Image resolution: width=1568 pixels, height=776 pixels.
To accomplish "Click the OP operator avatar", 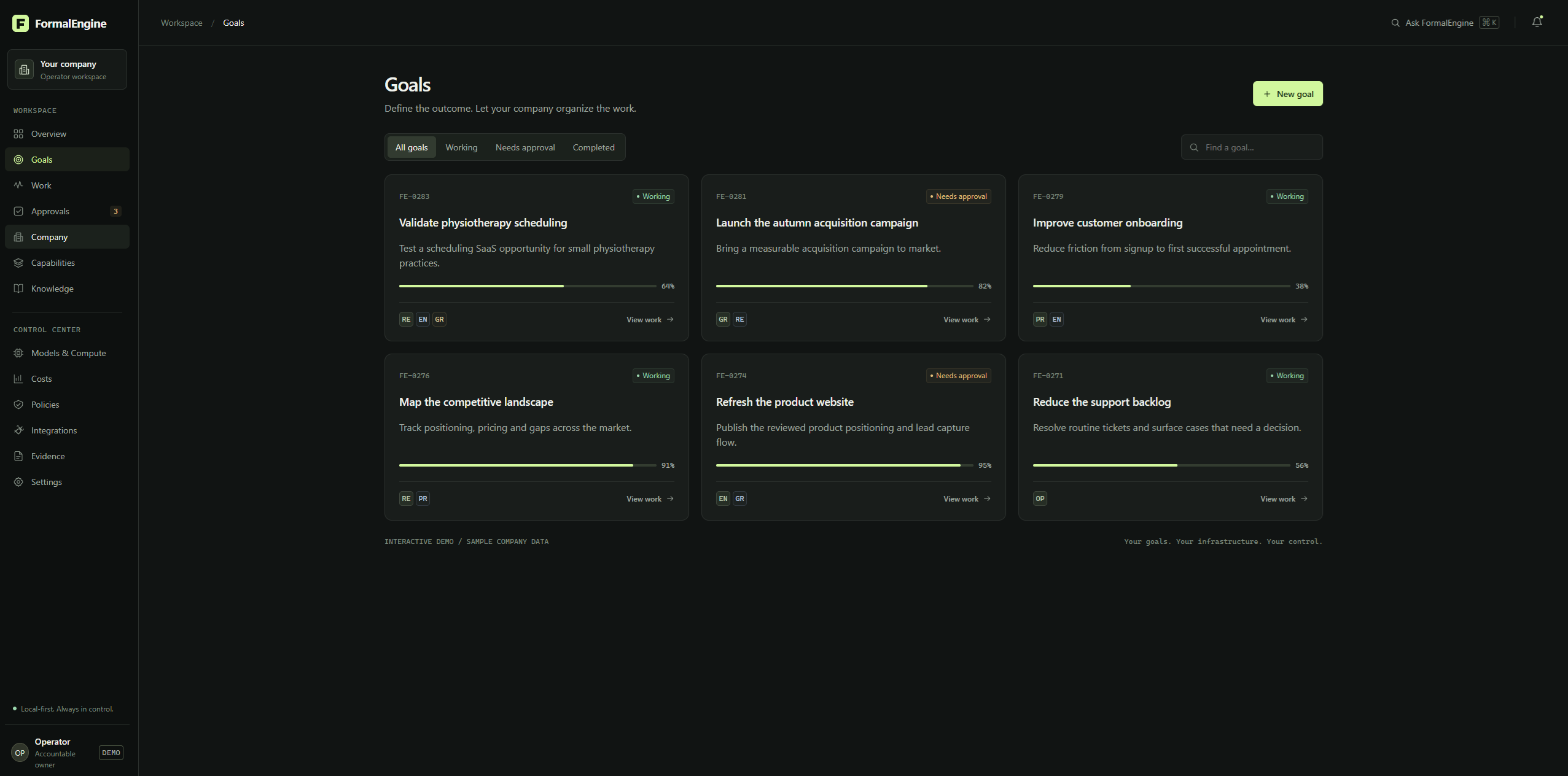I will click(20, 753).
